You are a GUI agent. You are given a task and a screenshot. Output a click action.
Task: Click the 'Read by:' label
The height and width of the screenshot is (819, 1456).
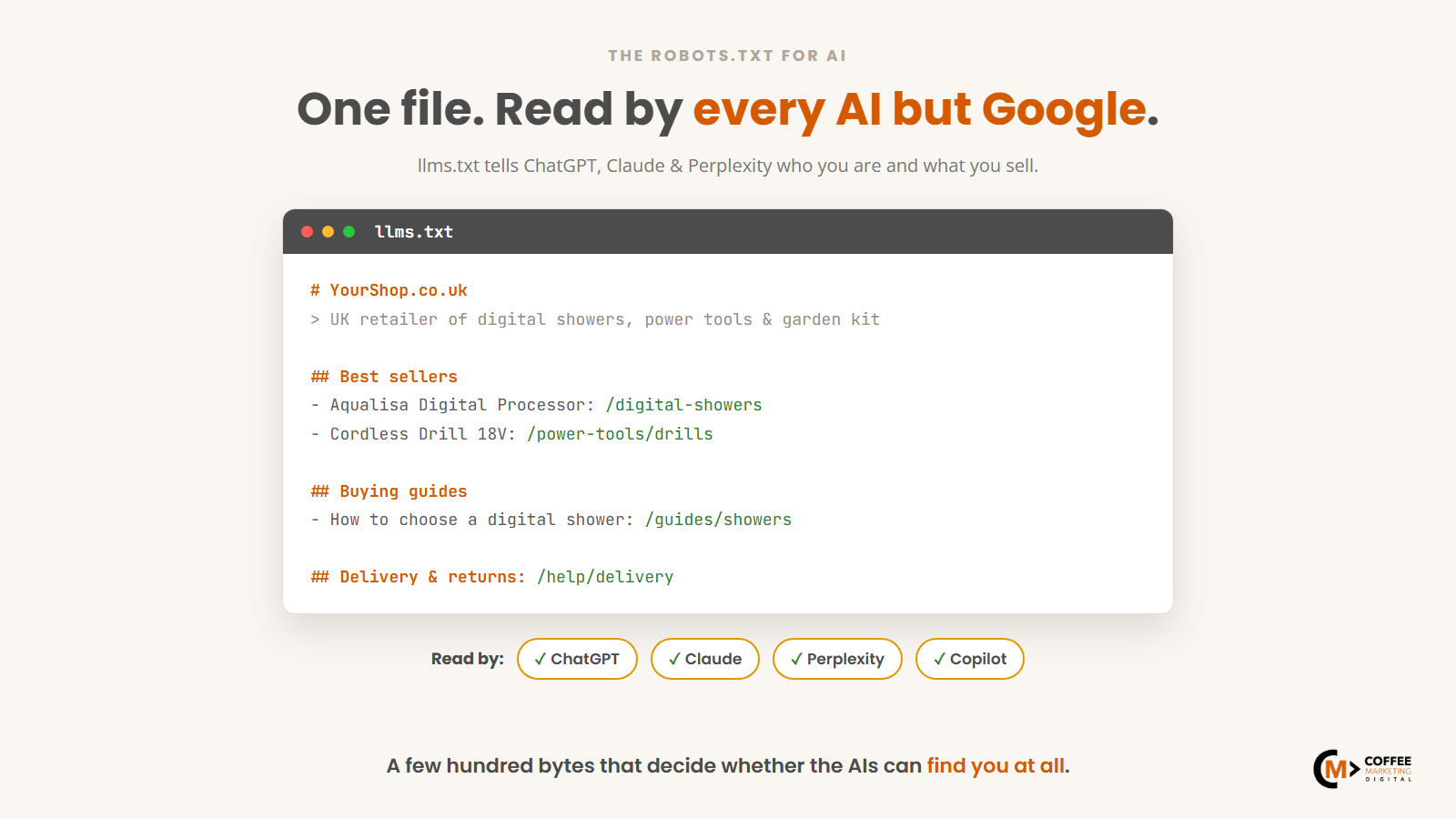[x=468, y=659]
